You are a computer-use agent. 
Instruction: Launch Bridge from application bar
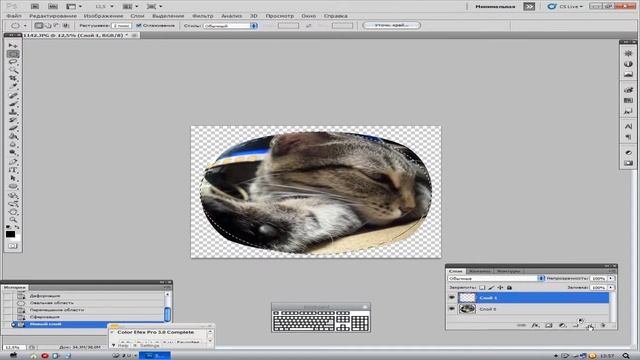coord(35,6)
